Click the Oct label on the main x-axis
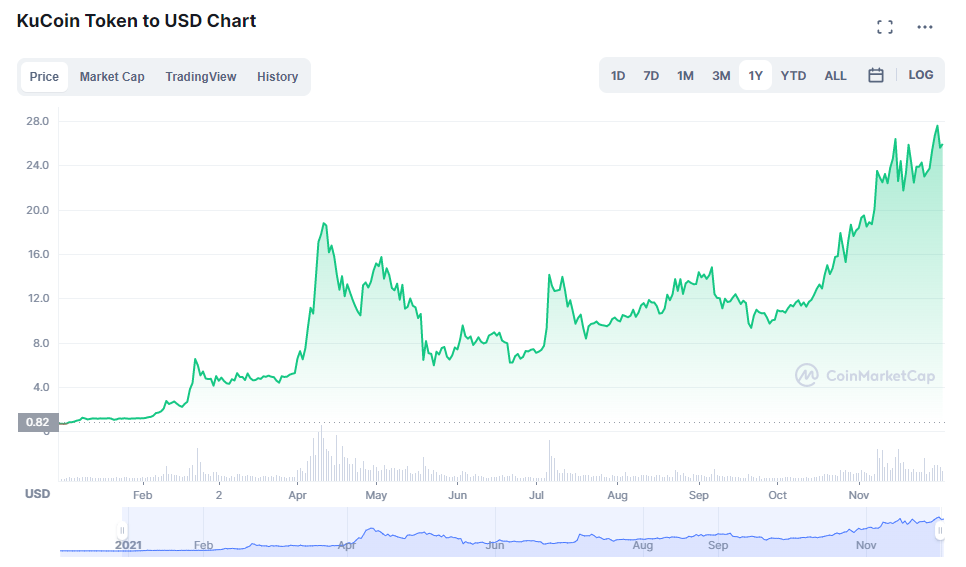The image size is (966, 567). click(x=777, y=495)
